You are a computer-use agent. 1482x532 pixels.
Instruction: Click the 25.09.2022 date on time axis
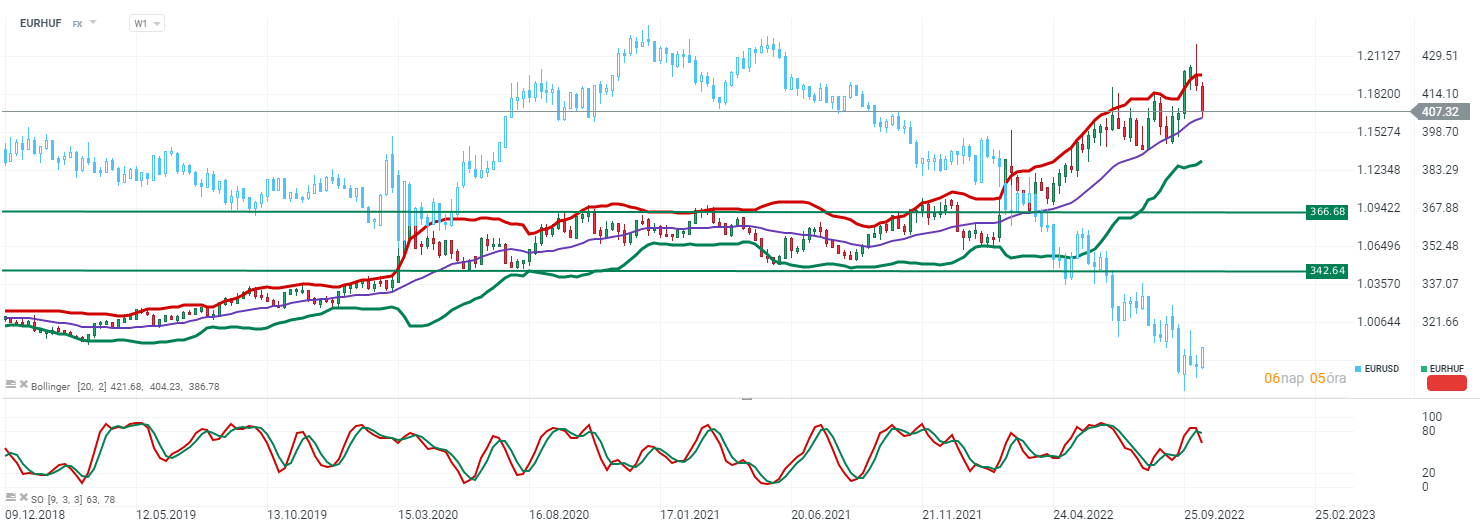click(x=1214, y=514)
